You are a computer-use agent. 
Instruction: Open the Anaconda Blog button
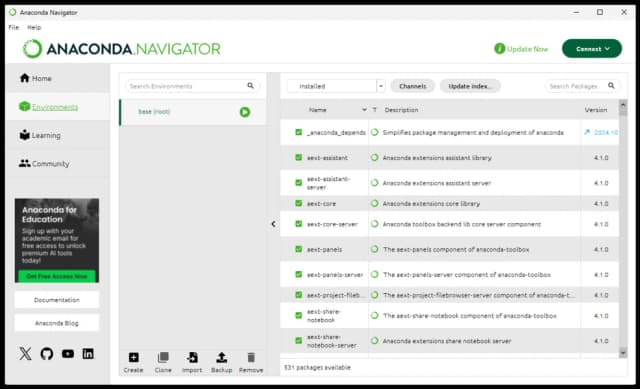[57, 323]
